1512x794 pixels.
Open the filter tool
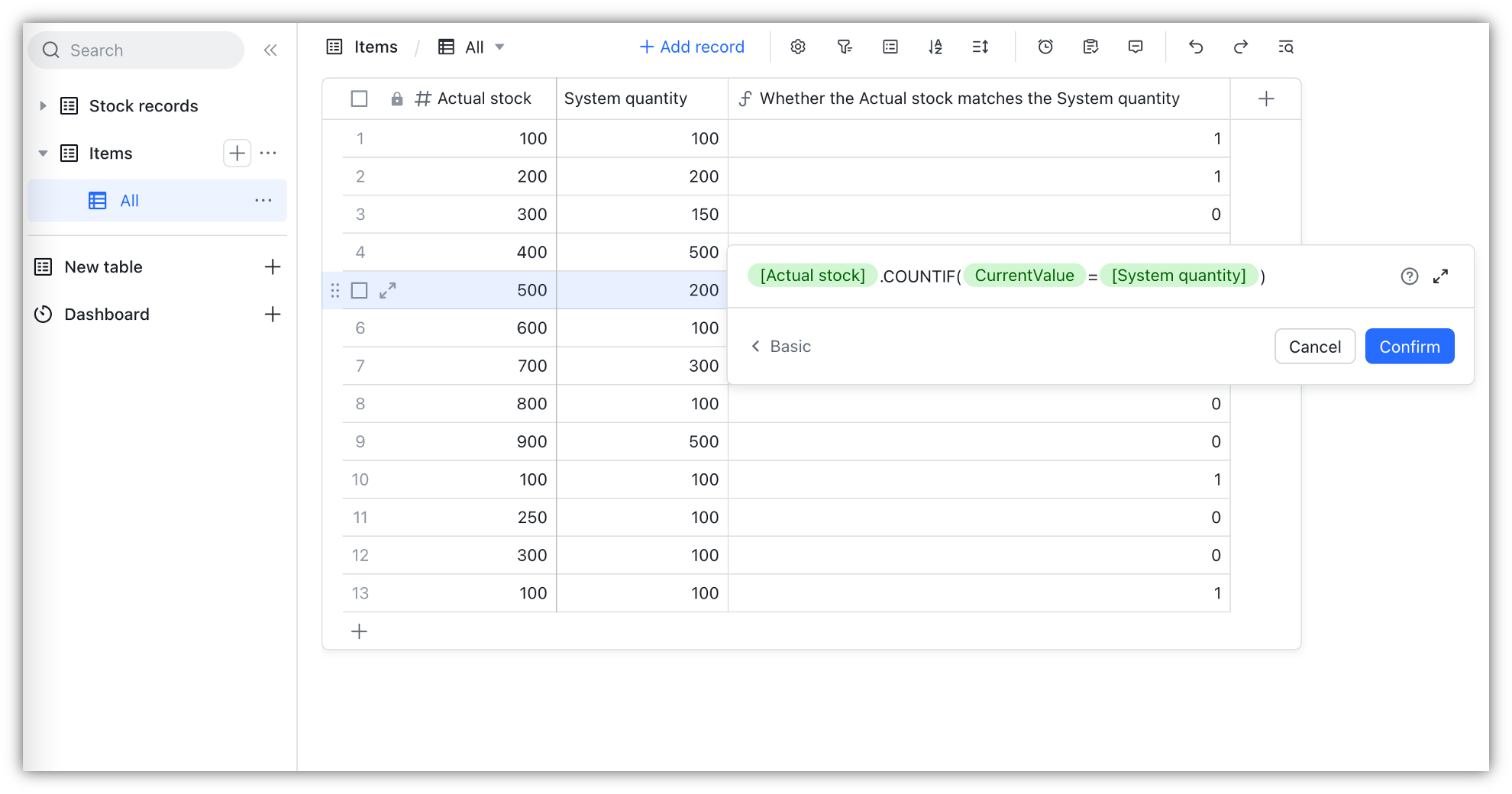[845, 47]
